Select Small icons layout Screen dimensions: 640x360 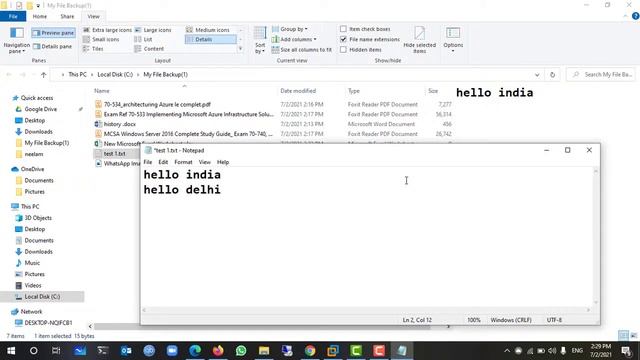coord(101,39)
